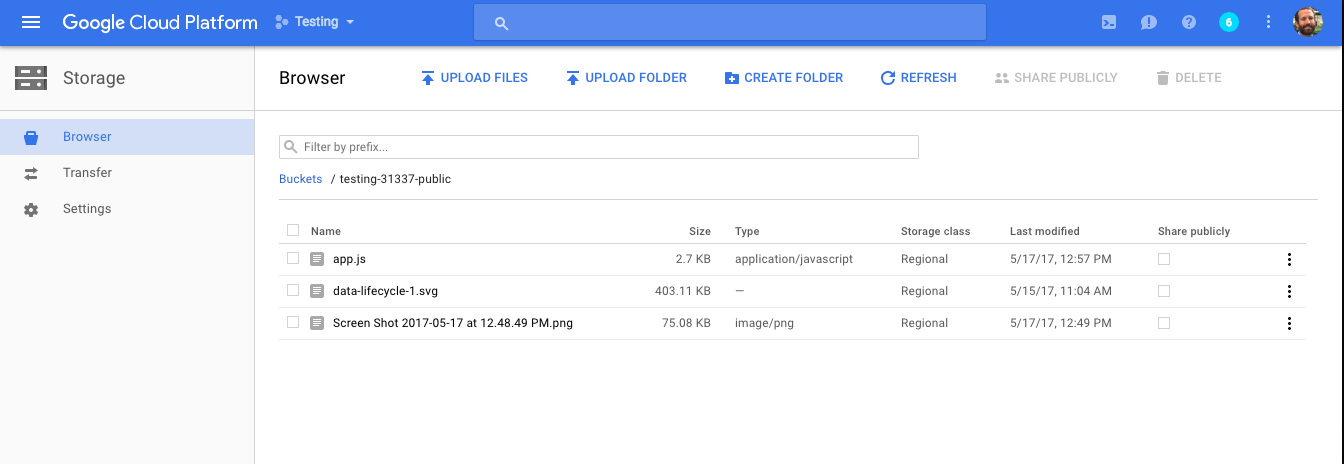
Task: Click the user profile avatar
Action: [1308, 22]
